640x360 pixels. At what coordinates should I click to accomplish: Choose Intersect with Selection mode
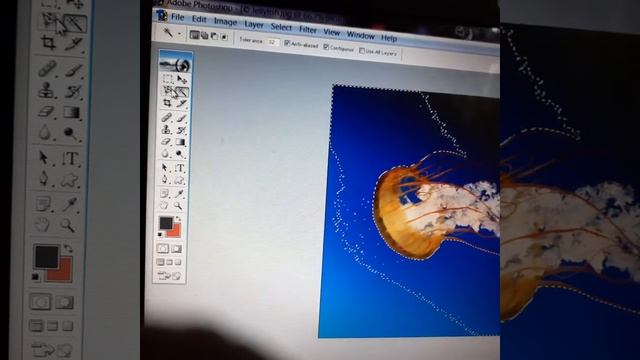[224, 37]
